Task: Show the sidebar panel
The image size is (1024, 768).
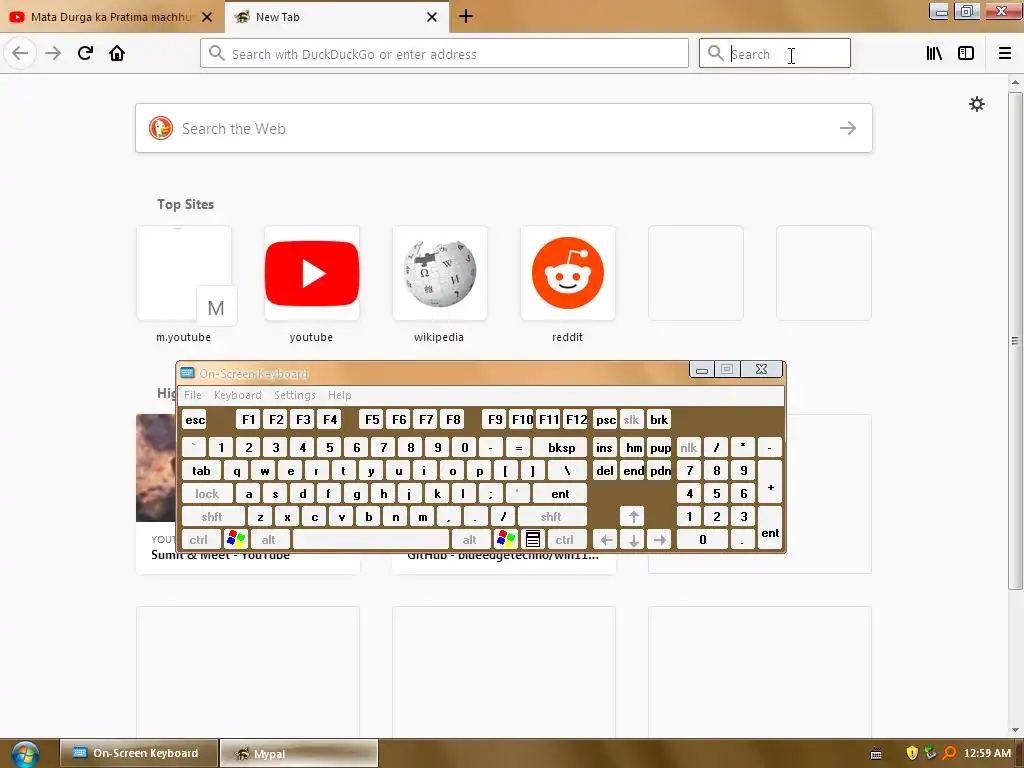Action: (966, 53)
